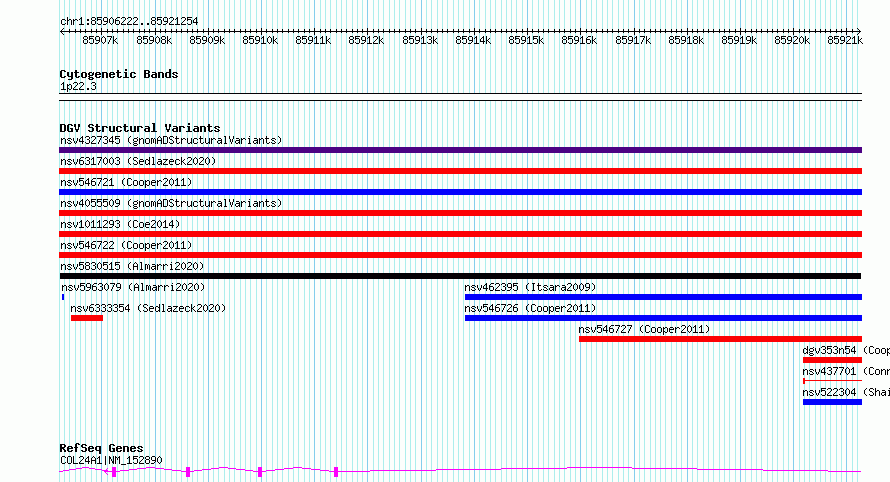The image size is (890, 482).
Task: Select the red dgv353n54 variant bar
Action: (833, 360)
